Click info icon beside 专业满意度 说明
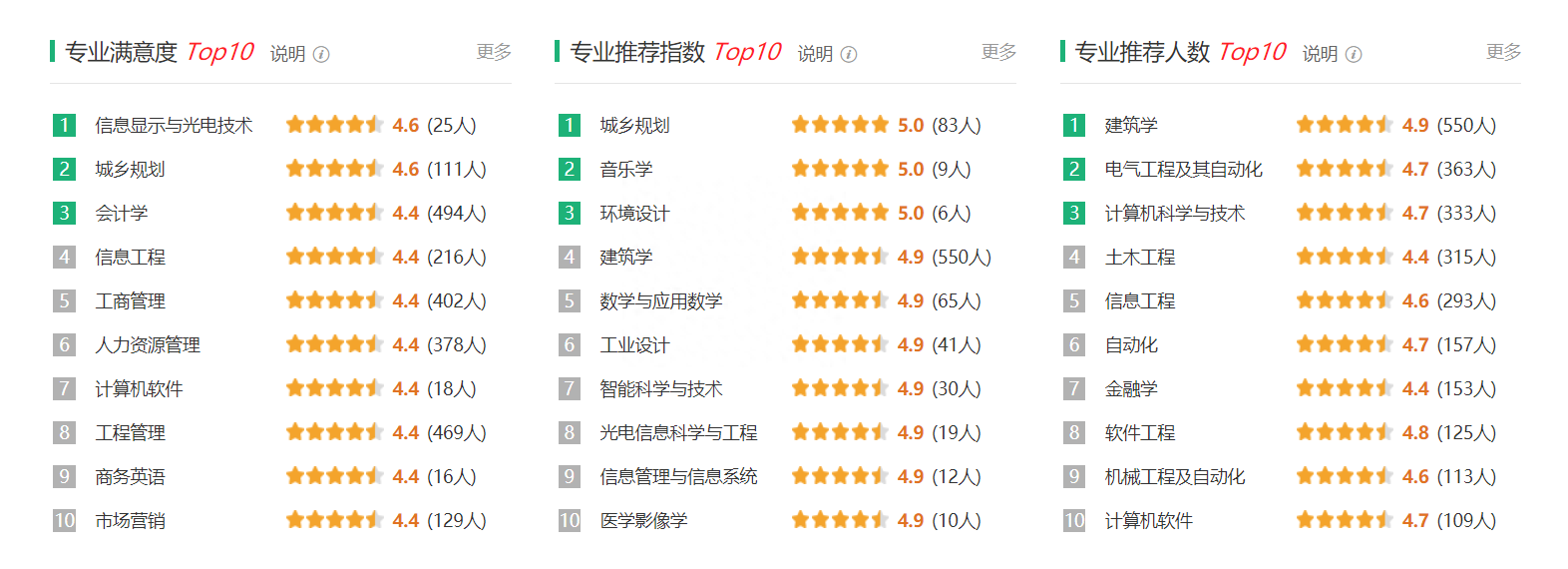Viewport: 1568px width, 569px height. point(321,54)
